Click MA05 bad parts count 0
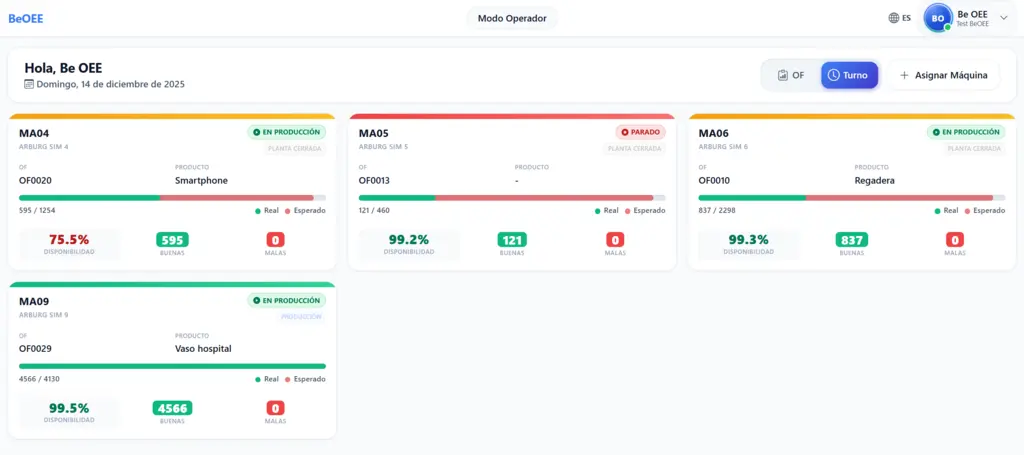1024x455 pixels. pos(615,240)
